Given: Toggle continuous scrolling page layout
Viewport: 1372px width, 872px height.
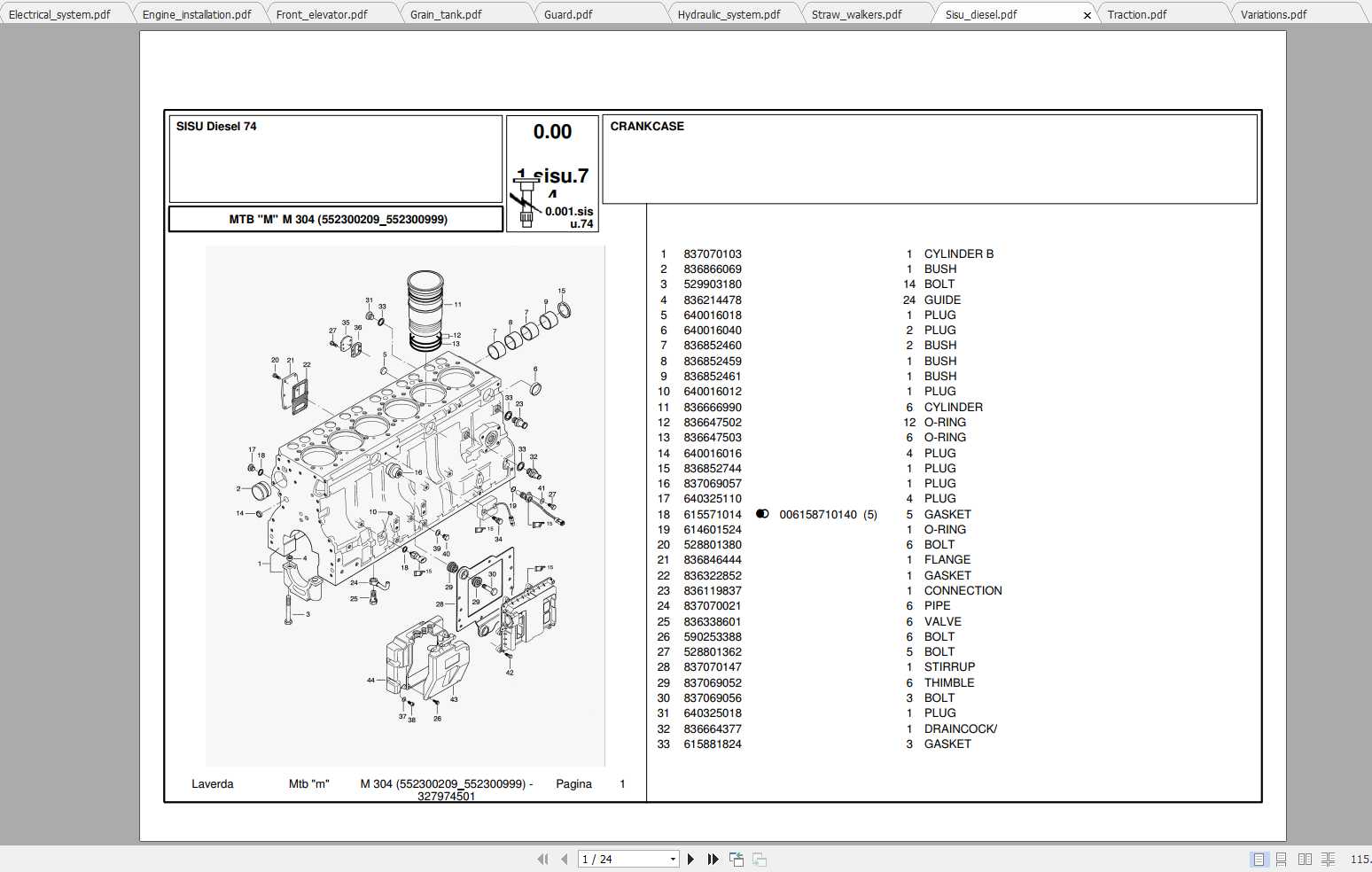Looking at the screenshot, I should pos(1281,859).
